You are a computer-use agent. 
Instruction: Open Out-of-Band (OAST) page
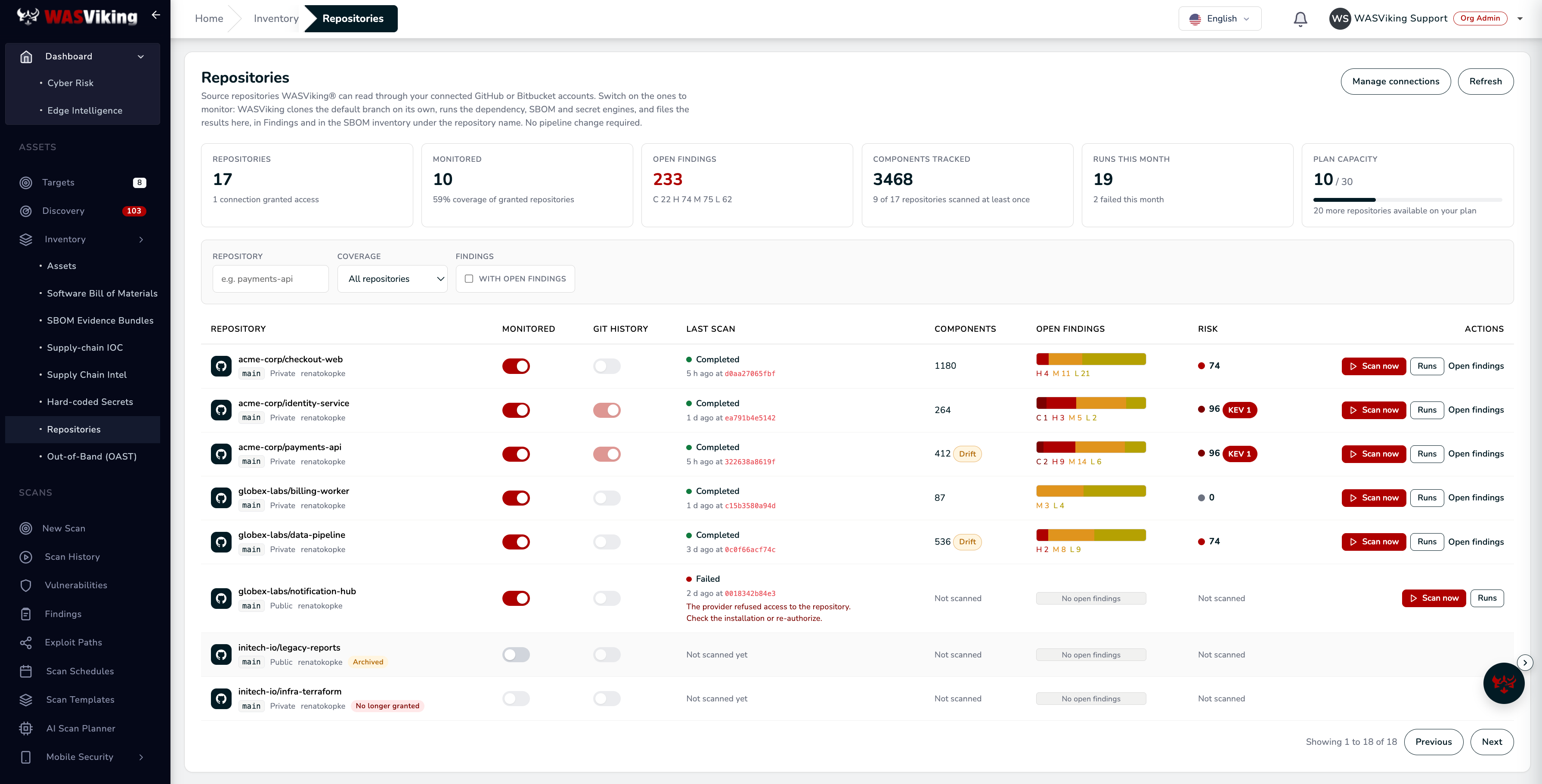(92, 457)
